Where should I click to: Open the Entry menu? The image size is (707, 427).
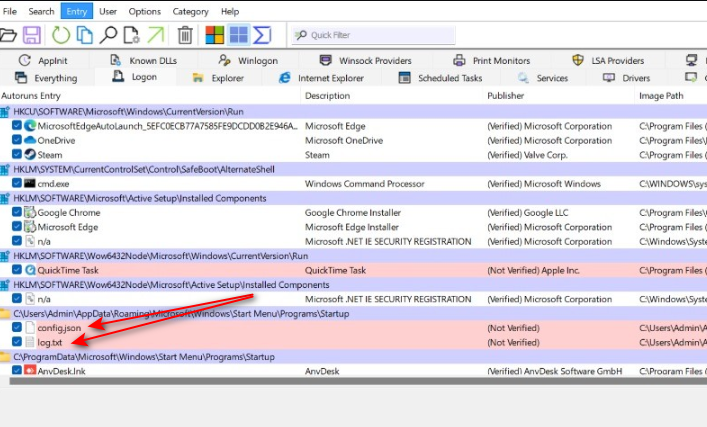coord(77,11)
